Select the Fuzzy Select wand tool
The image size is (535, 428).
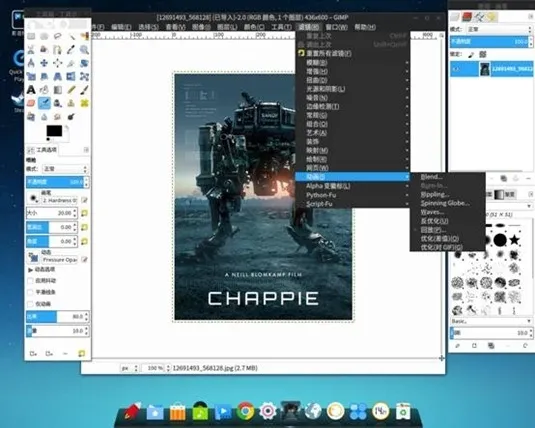tap(71, 36)
